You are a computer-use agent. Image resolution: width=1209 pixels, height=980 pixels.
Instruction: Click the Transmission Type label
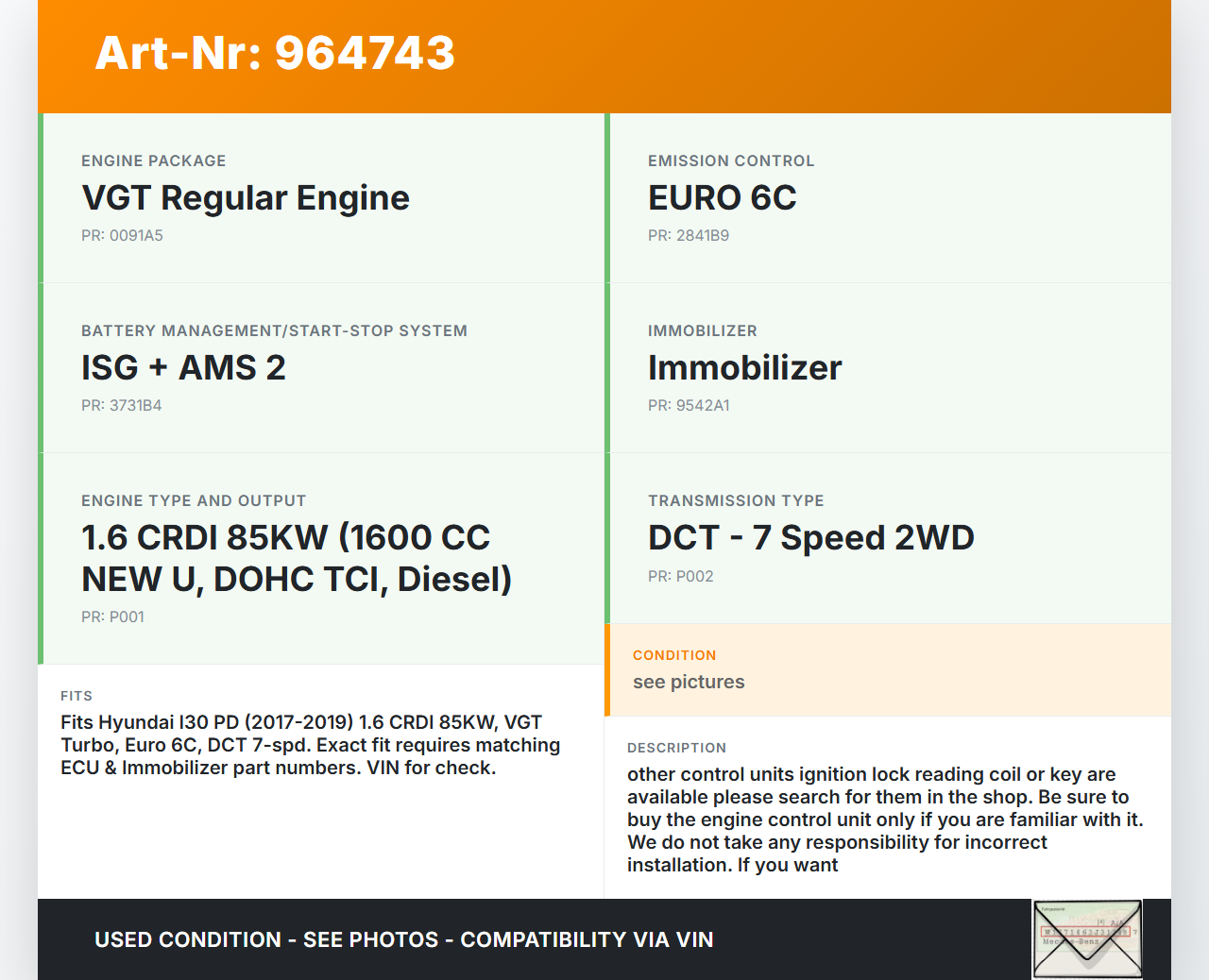[x=735, y=501]
